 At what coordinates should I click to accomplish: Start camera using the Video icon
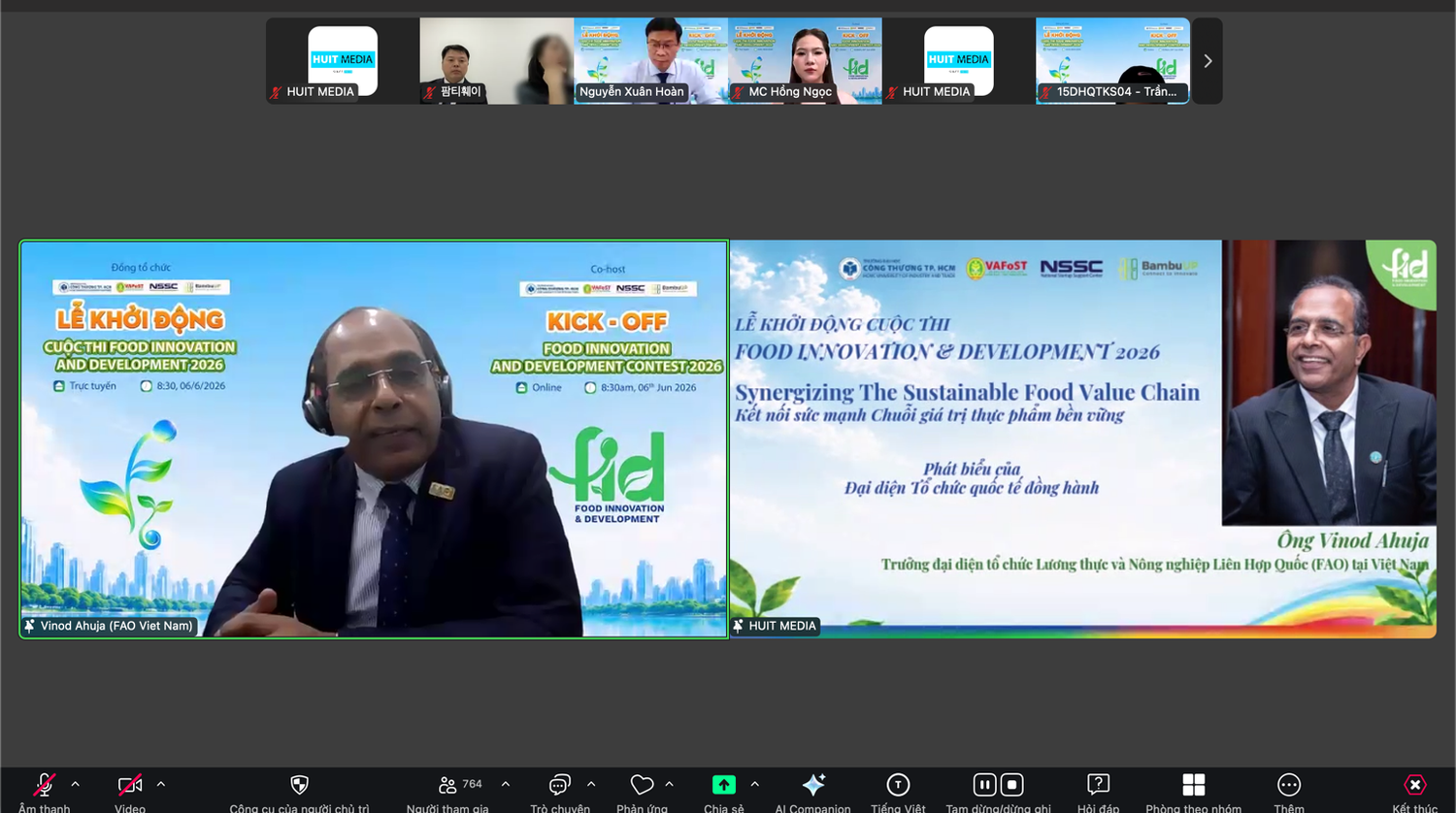130,784
